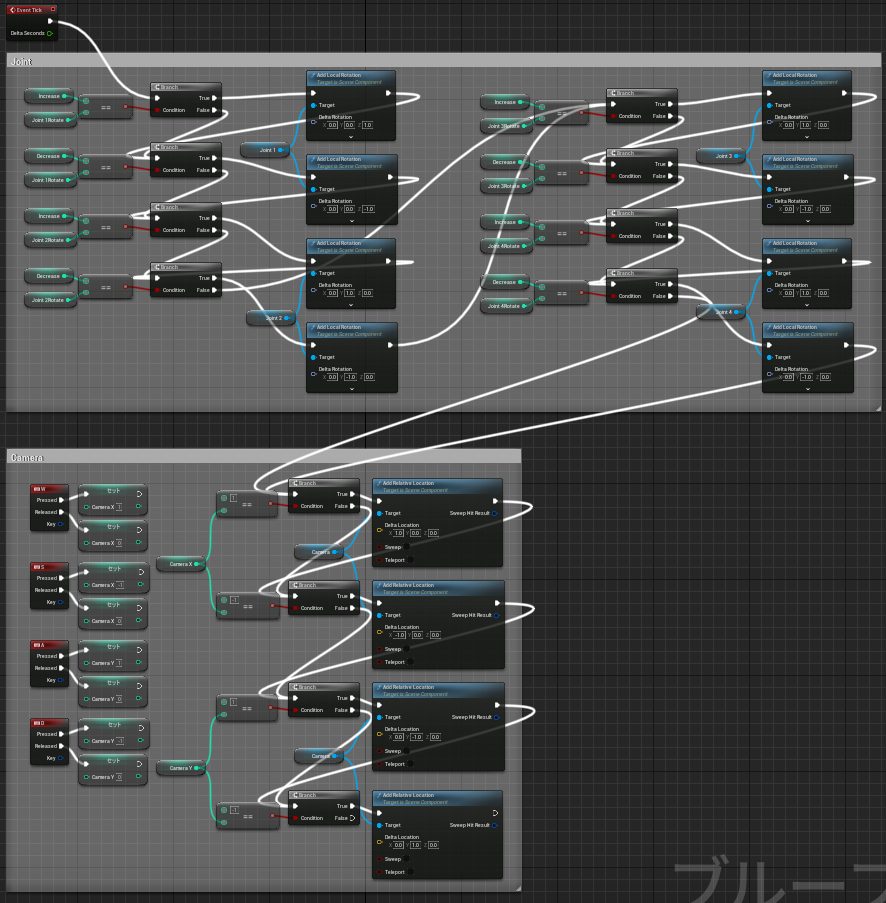The height and width of the screenshot is (903, 886).
Task: Click the S key node's Key output pin
Action: [60, 602]
